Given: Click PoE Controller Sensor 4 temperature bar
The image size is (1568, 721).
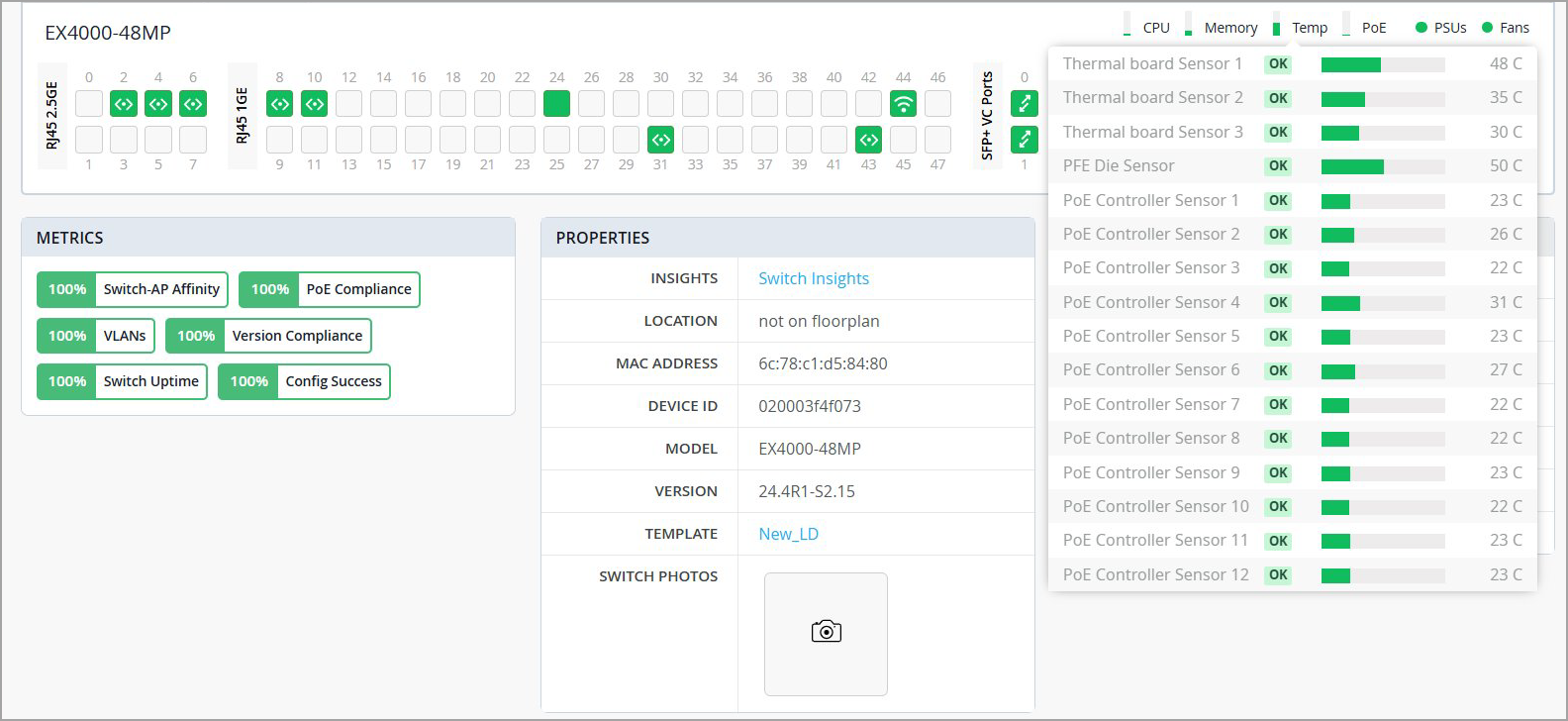Looking at the screenshot, I should click(1383, 303).
